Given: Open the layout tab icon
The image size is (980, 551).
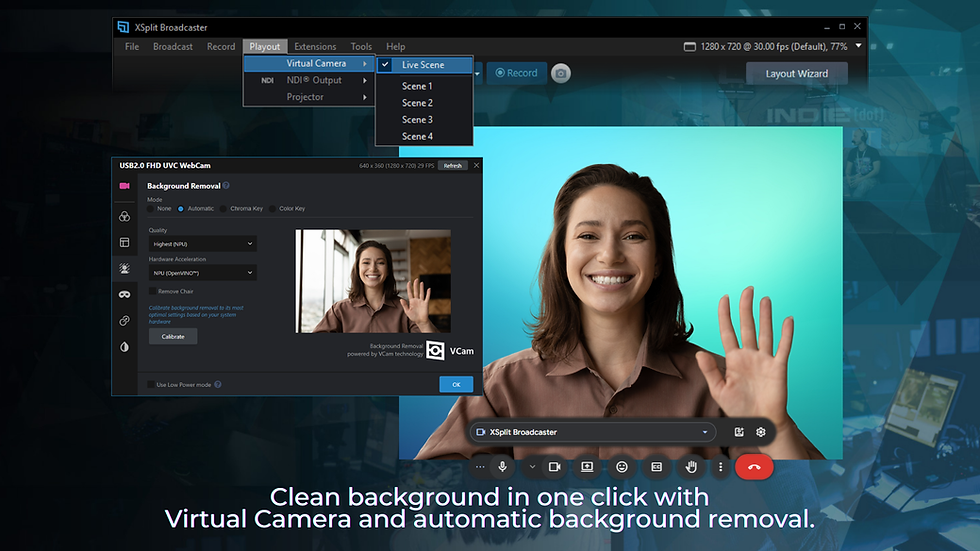Looking at the screenshot, I should pos(124,242).
